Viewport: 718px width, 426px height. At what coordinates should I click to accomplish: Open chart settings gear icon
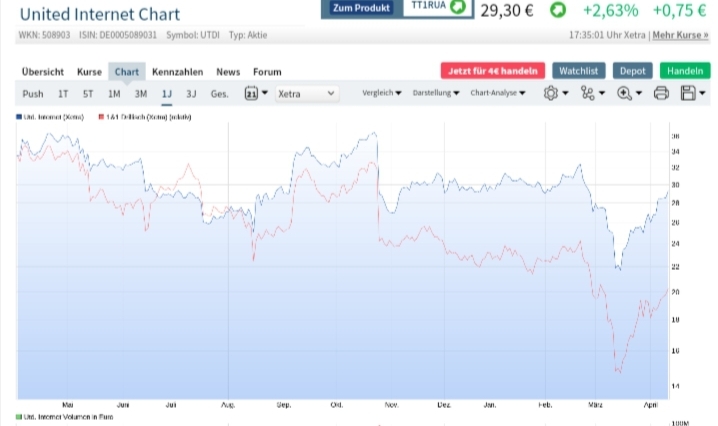(x=550, y=94)
